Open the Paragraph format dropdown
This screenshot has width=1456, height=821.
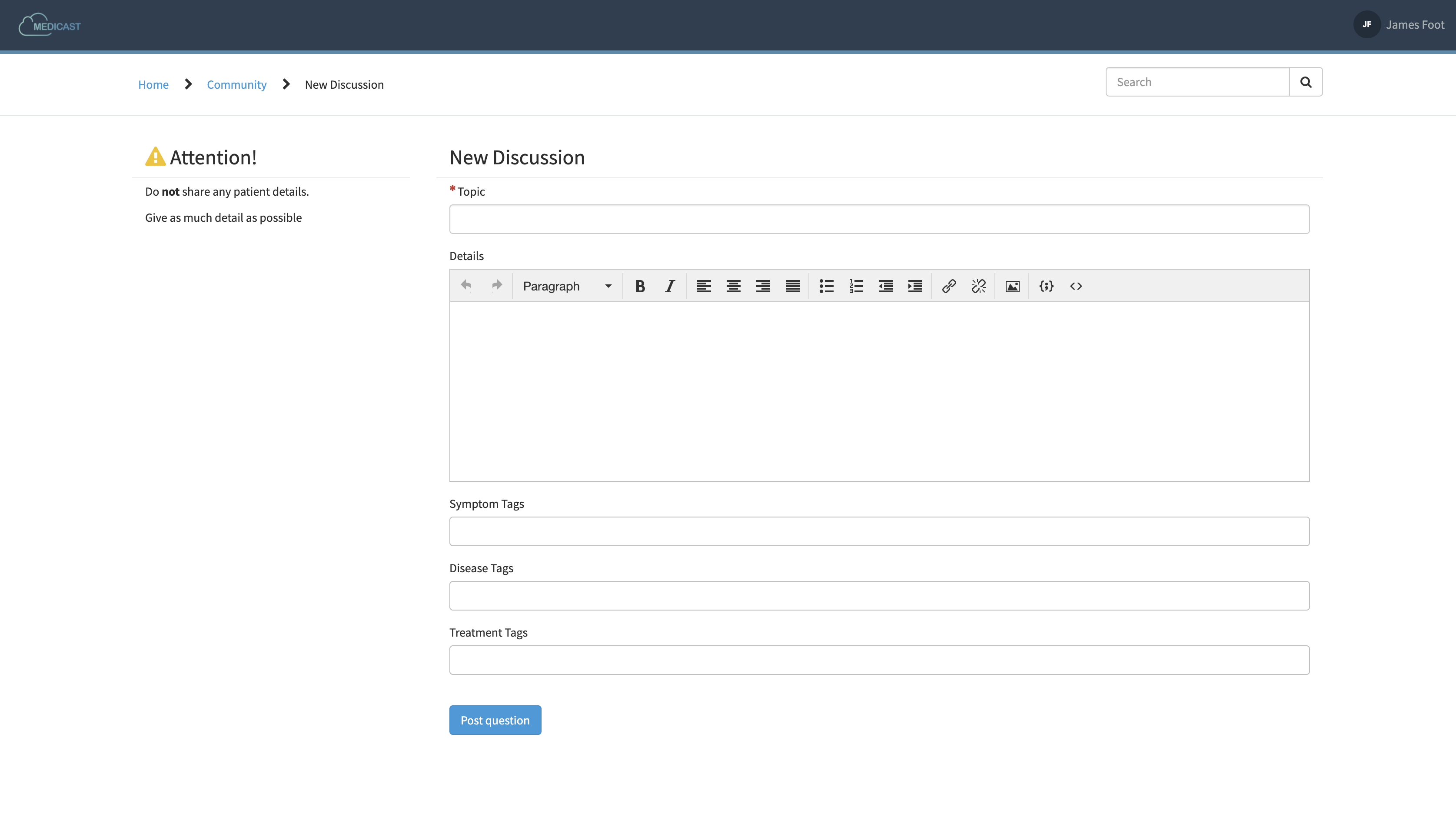pyautogui.click(x=567, y=286)
